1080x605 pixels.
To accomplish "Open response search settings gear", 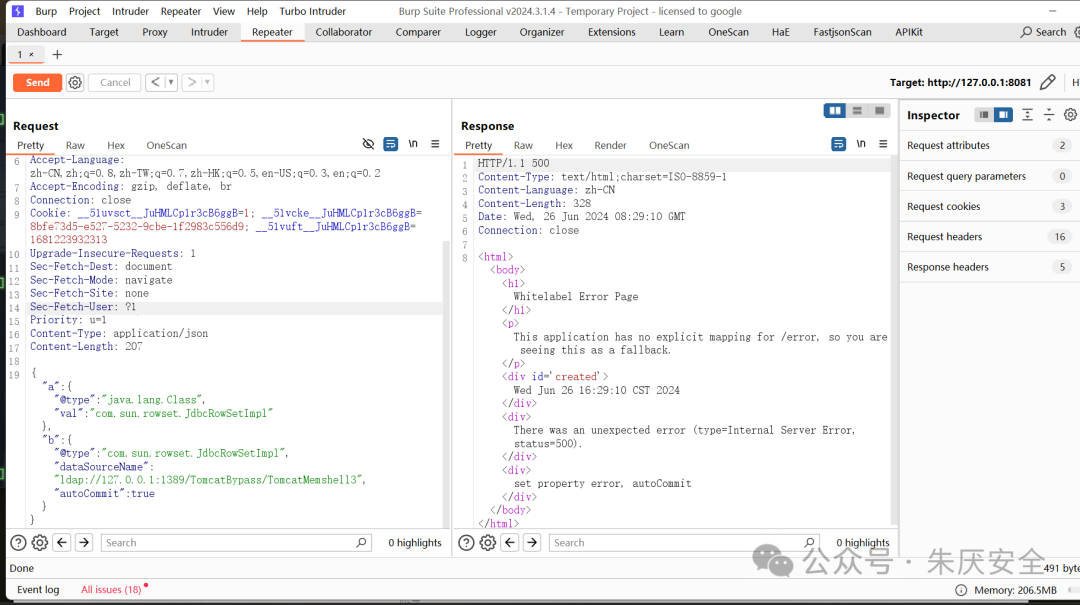I will point(488,543).
